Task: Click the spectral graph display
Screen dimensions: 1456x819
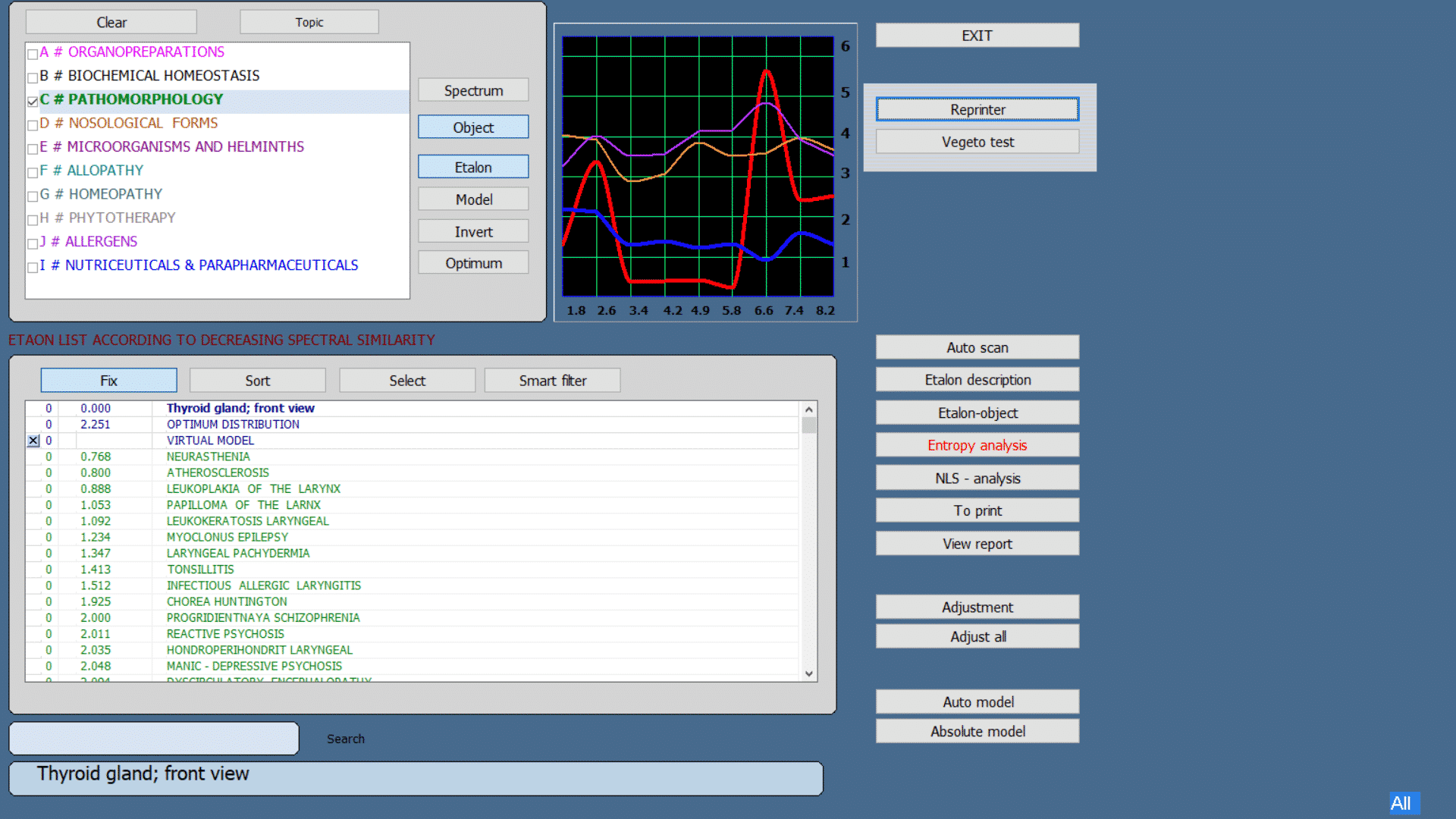Action: point(698,166)
